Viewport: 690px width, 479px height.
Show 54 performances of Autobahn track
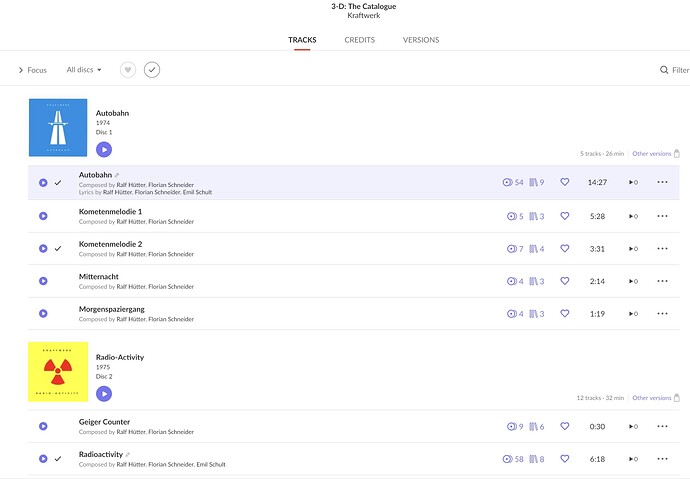513,182
